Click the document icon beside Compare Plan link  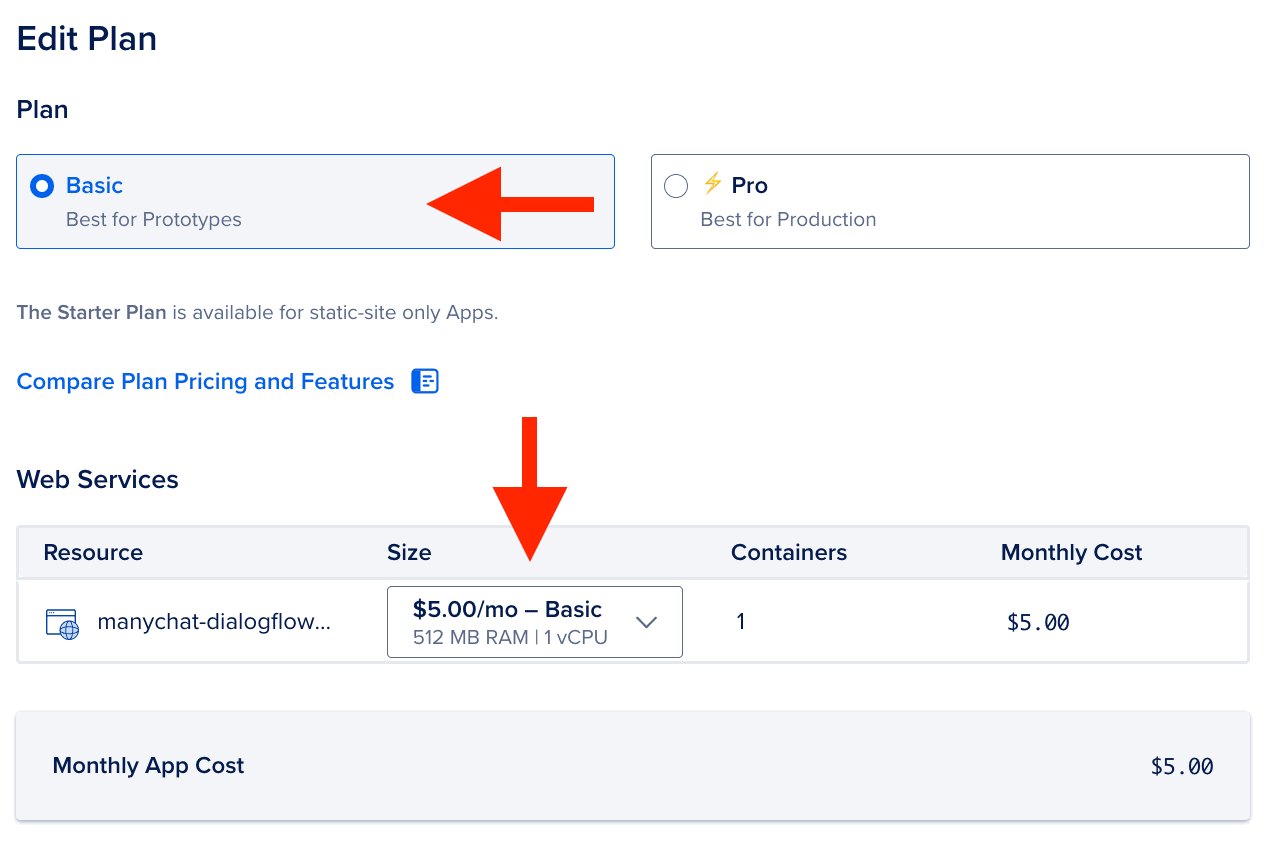point(426,381)
